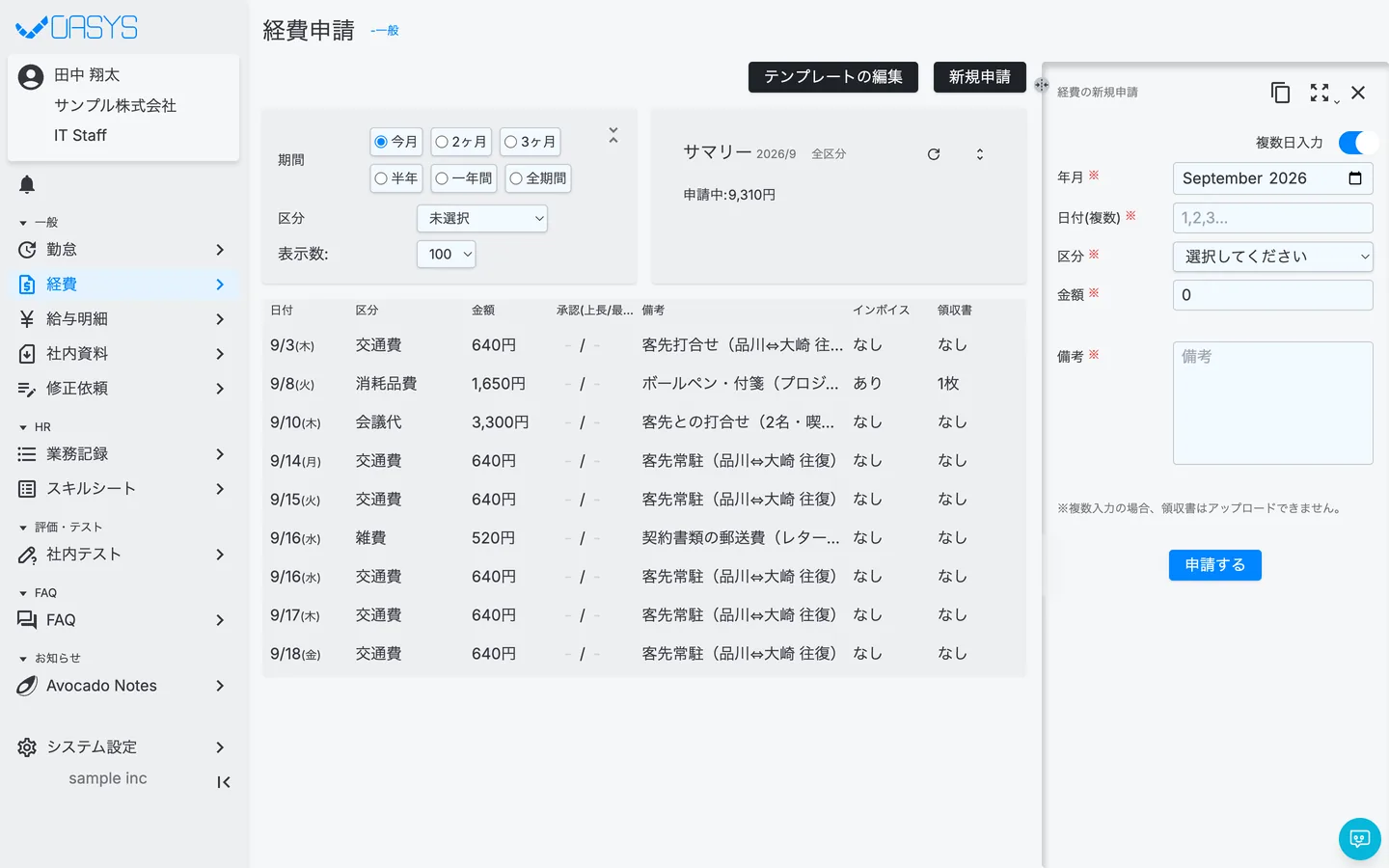Image resolution: width=1389 pixels, height=868 pixels.
Task: Expand the サマリー panel with up-down arrows
Action: coord(980,154)
